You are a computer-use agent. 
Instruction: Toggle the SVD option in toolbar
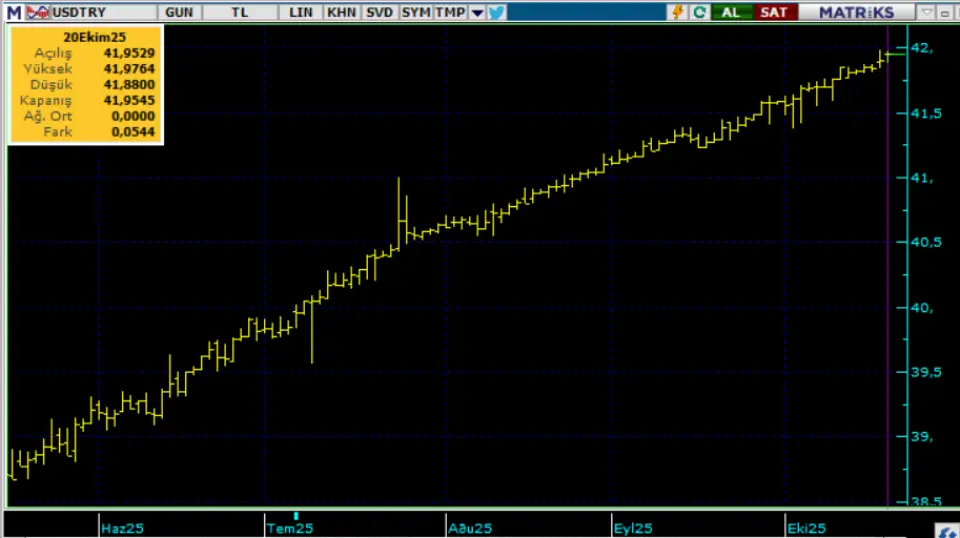click(x=379, y=12)
